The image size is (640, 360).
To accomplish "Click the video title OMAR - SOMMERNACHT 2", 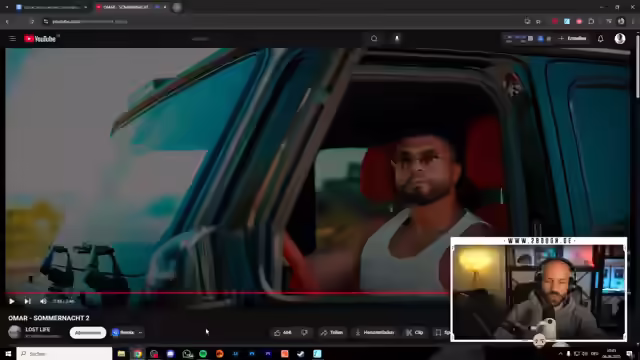I will click(x=49, y=318).
